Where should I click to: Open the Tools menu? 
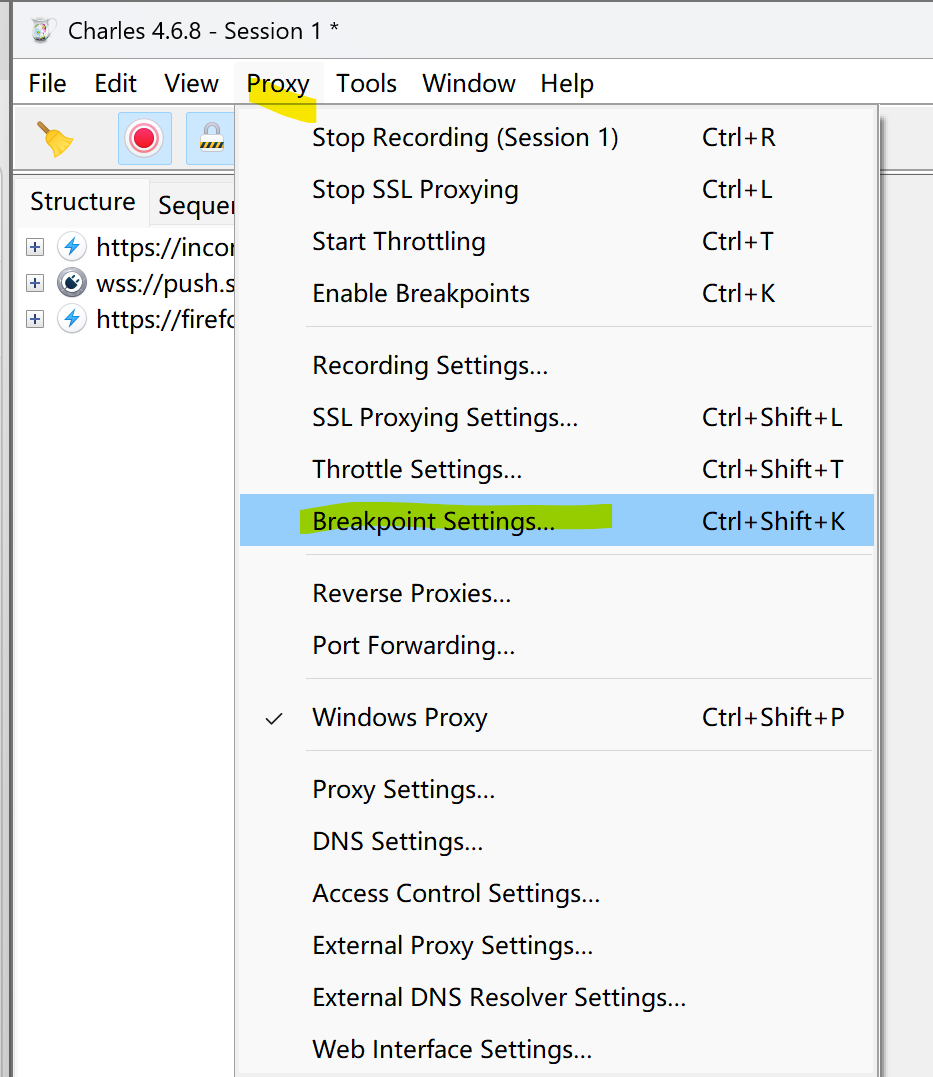pyautogui.click(x=366, y=84)
